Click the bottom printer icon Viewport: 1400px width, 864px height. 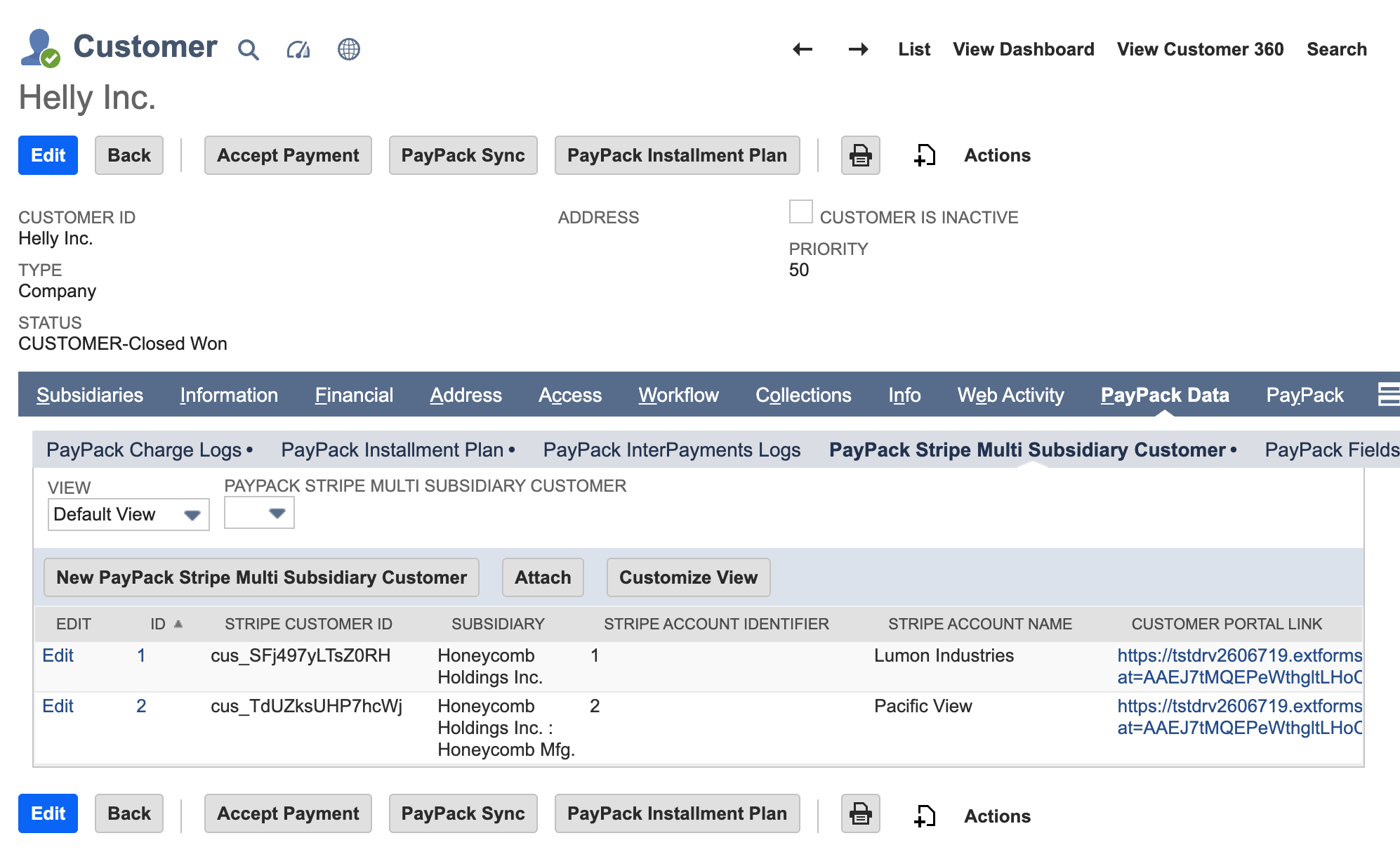[860, 814]
